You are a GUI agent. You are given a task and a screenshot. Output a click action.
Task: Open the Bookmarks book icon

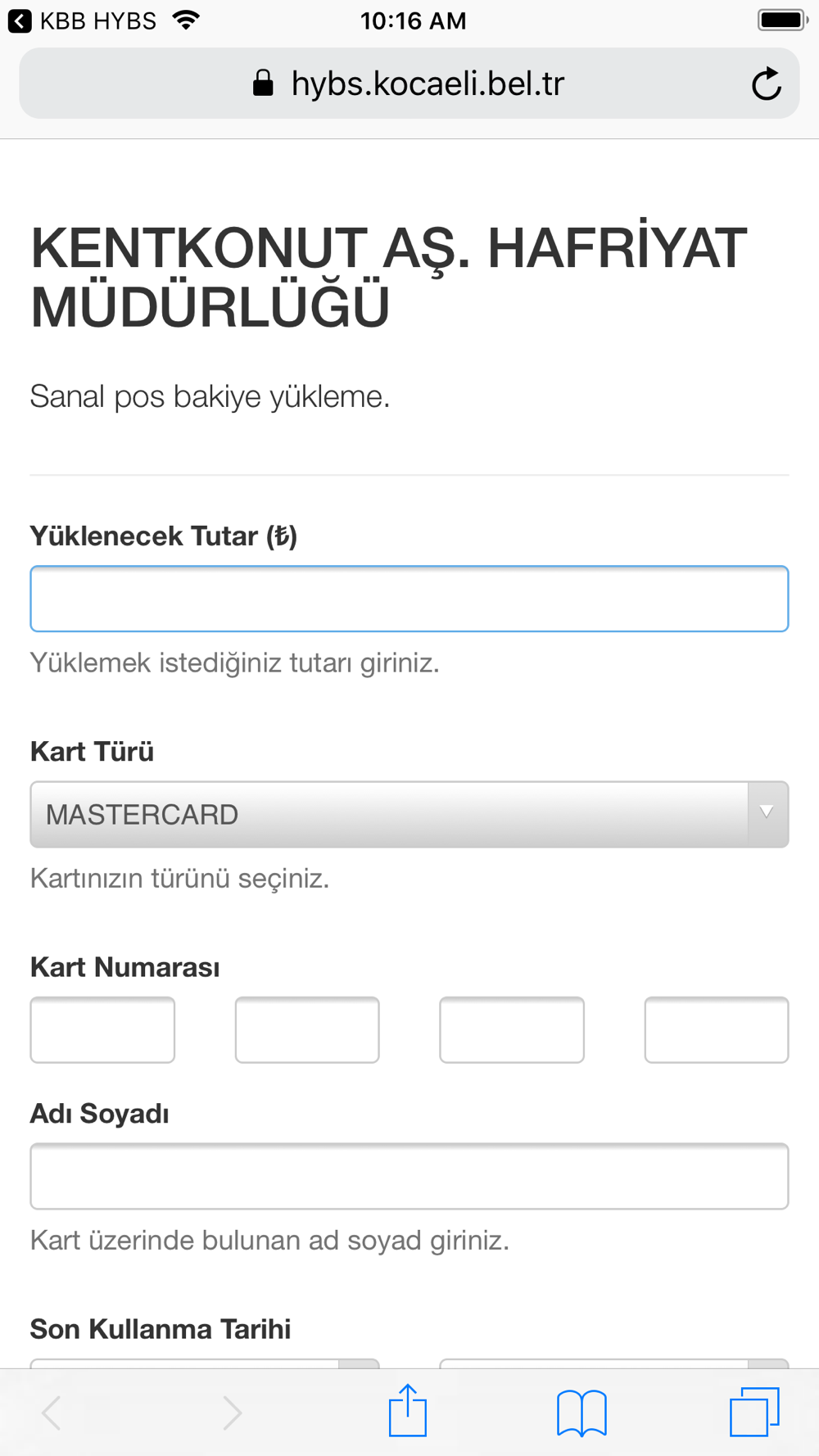coord(581,1412)
